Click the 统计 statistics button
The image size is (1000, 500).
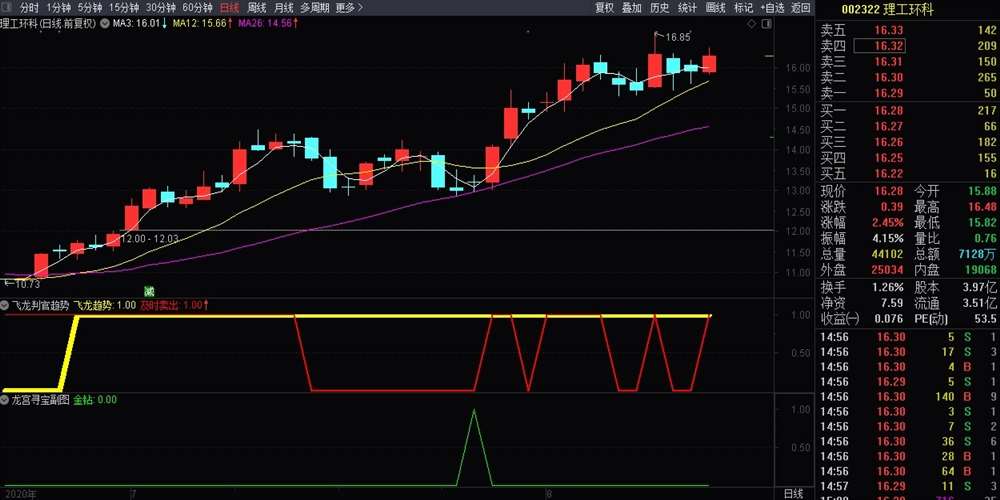click(x=687, y=7)
